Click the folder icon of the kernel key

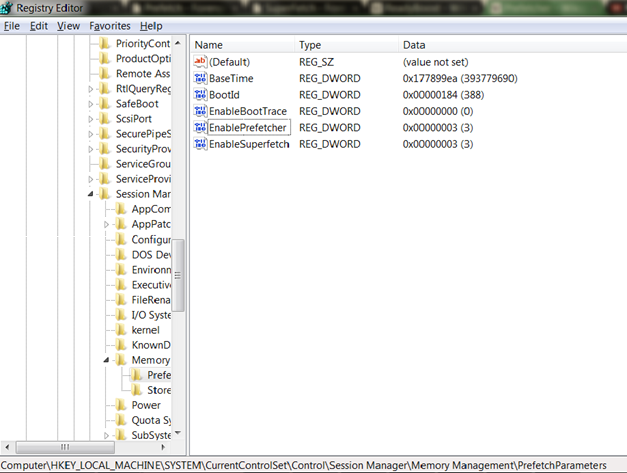click(x=122, y=330)
